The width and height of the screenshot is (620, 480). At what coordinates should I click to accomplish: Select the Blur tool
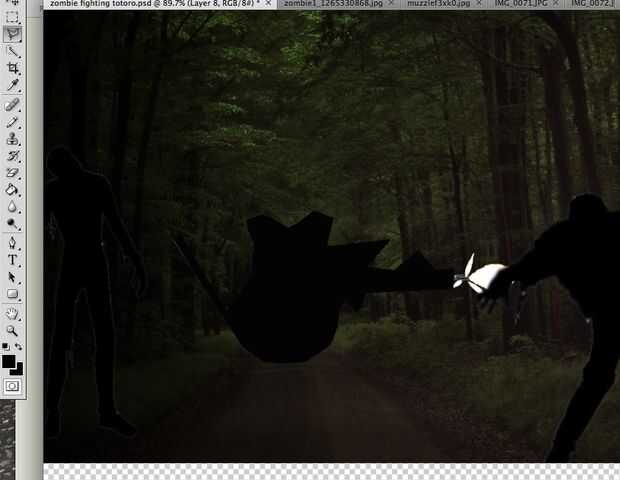(x=12, y=207)
